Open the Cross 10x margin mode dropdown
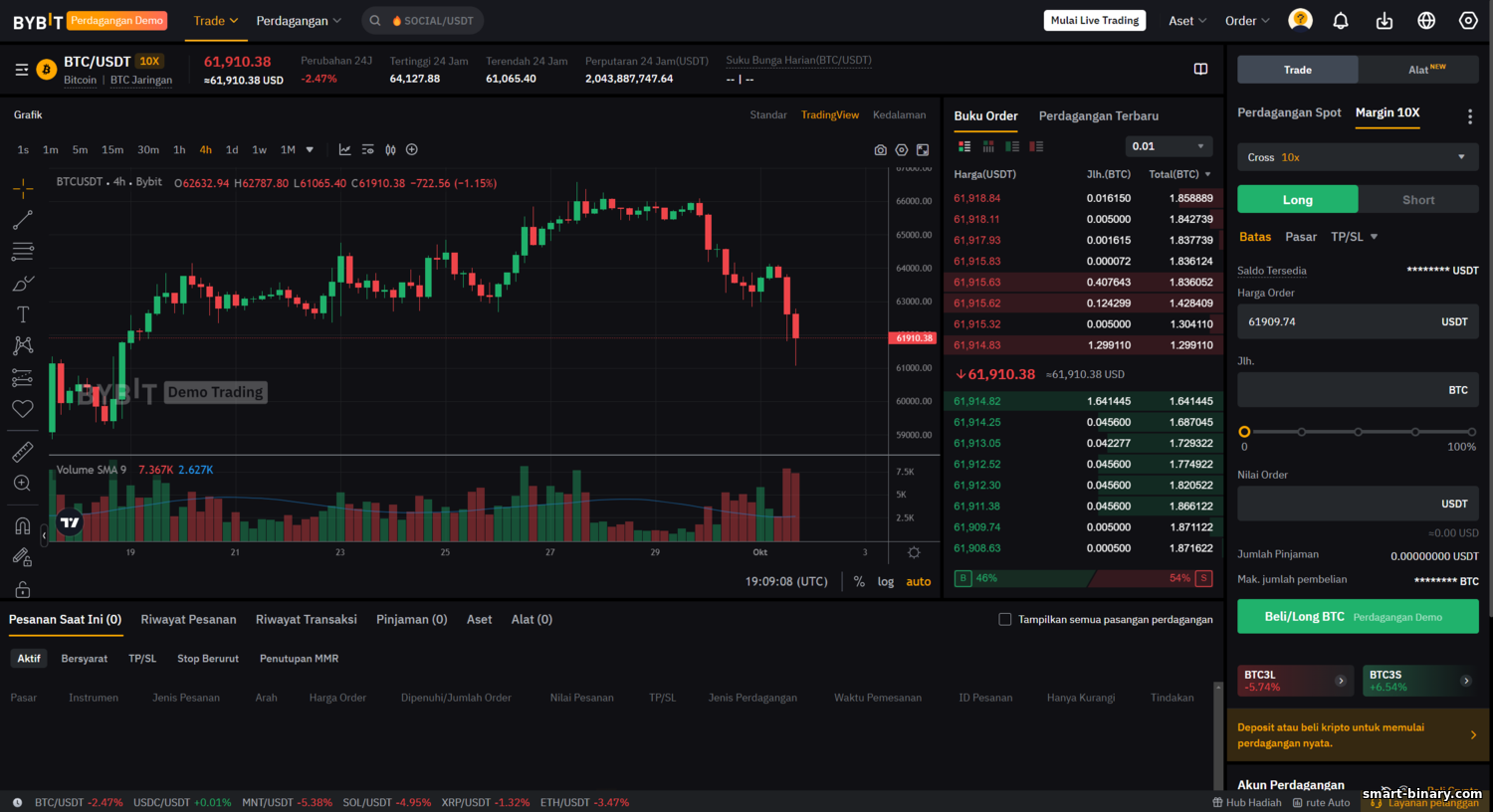The image size is (1493, 812). 1358,157
